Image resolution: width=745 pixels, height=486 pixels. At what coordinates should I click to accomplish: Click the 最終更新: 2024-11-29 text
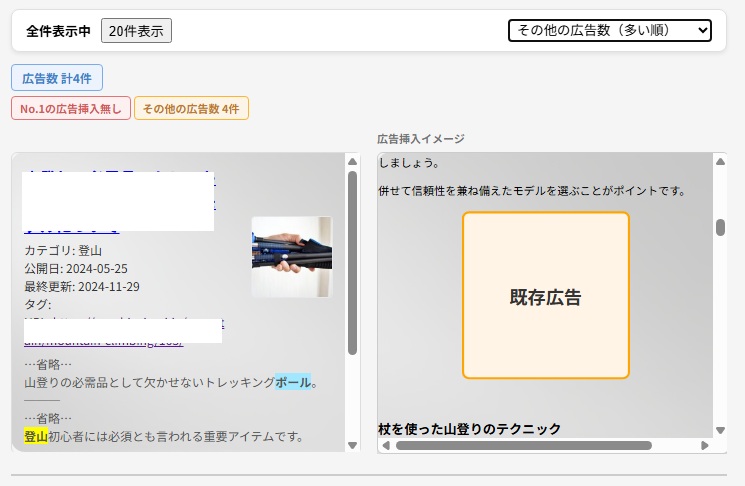click(82, 286)
